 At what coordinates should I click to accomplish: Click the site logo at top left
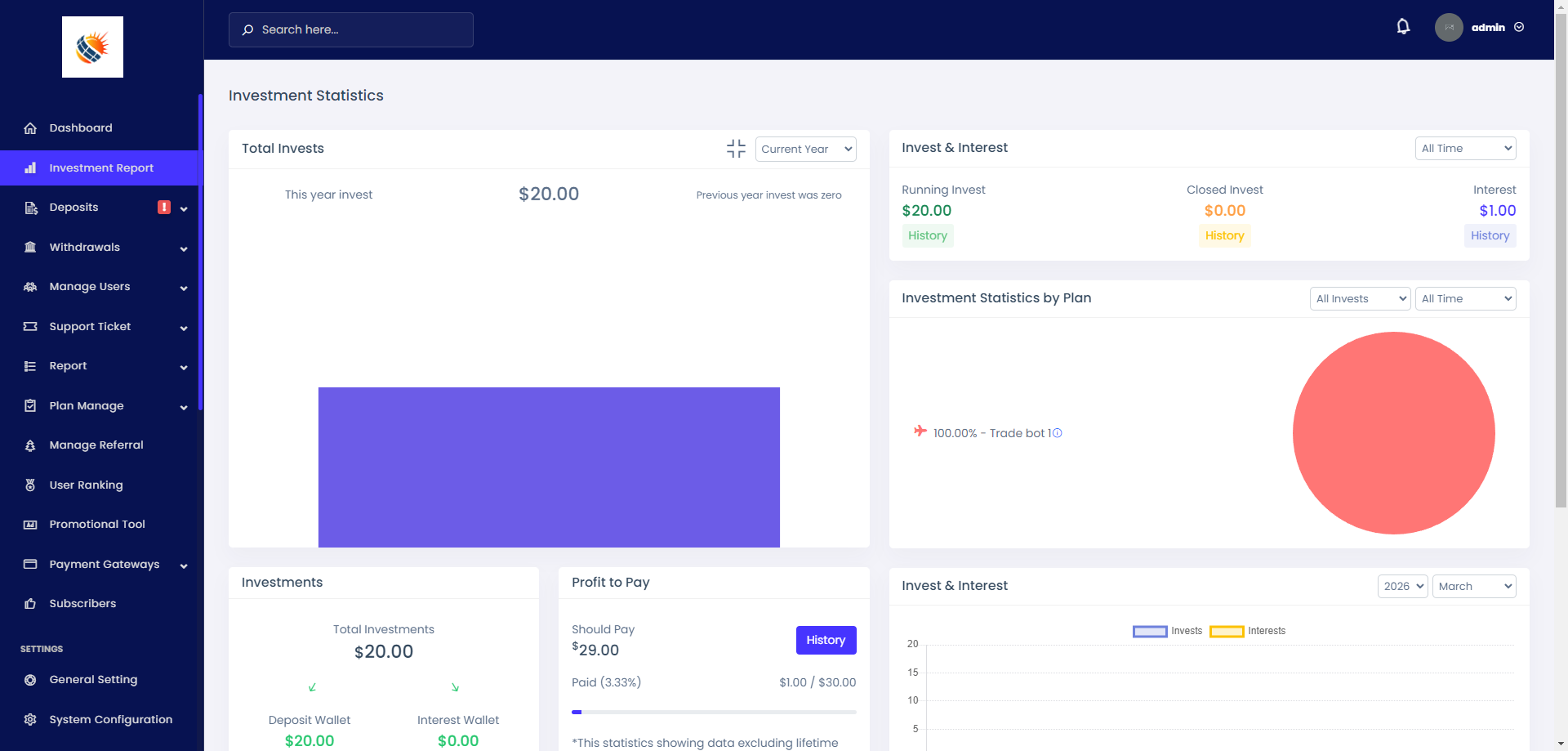click(x=92, y=47)
